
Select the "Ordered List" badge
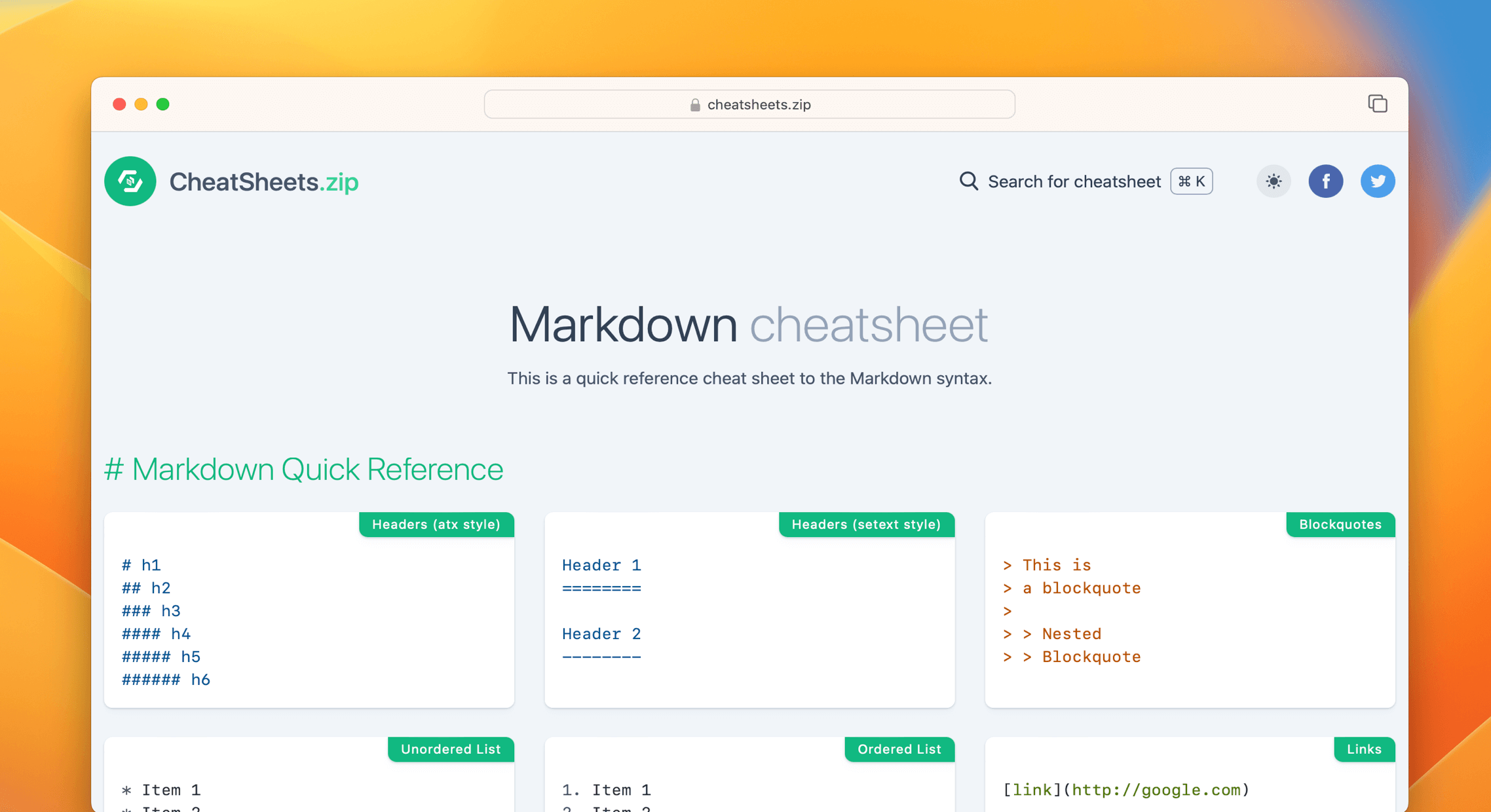[x=899, y=750]
